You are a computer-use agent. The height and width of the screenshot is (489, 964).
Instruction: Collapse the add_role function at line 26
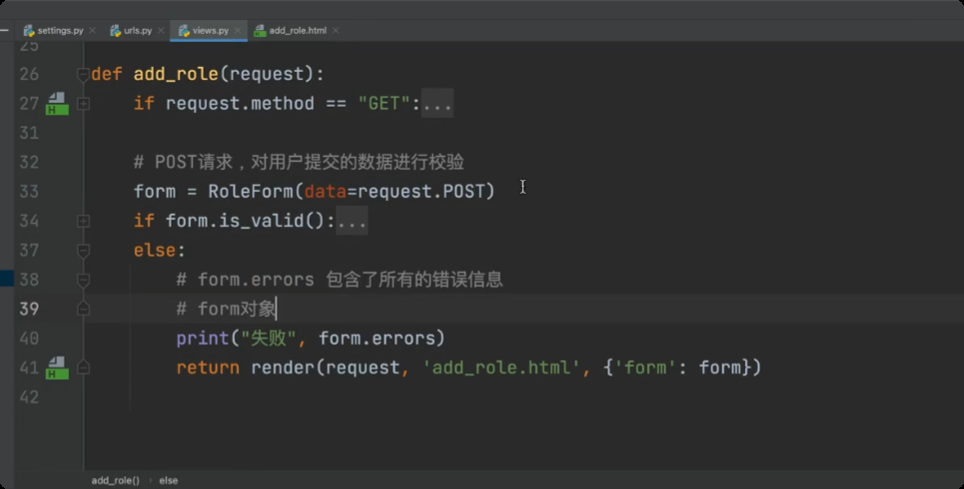click(x=83, y=74)
